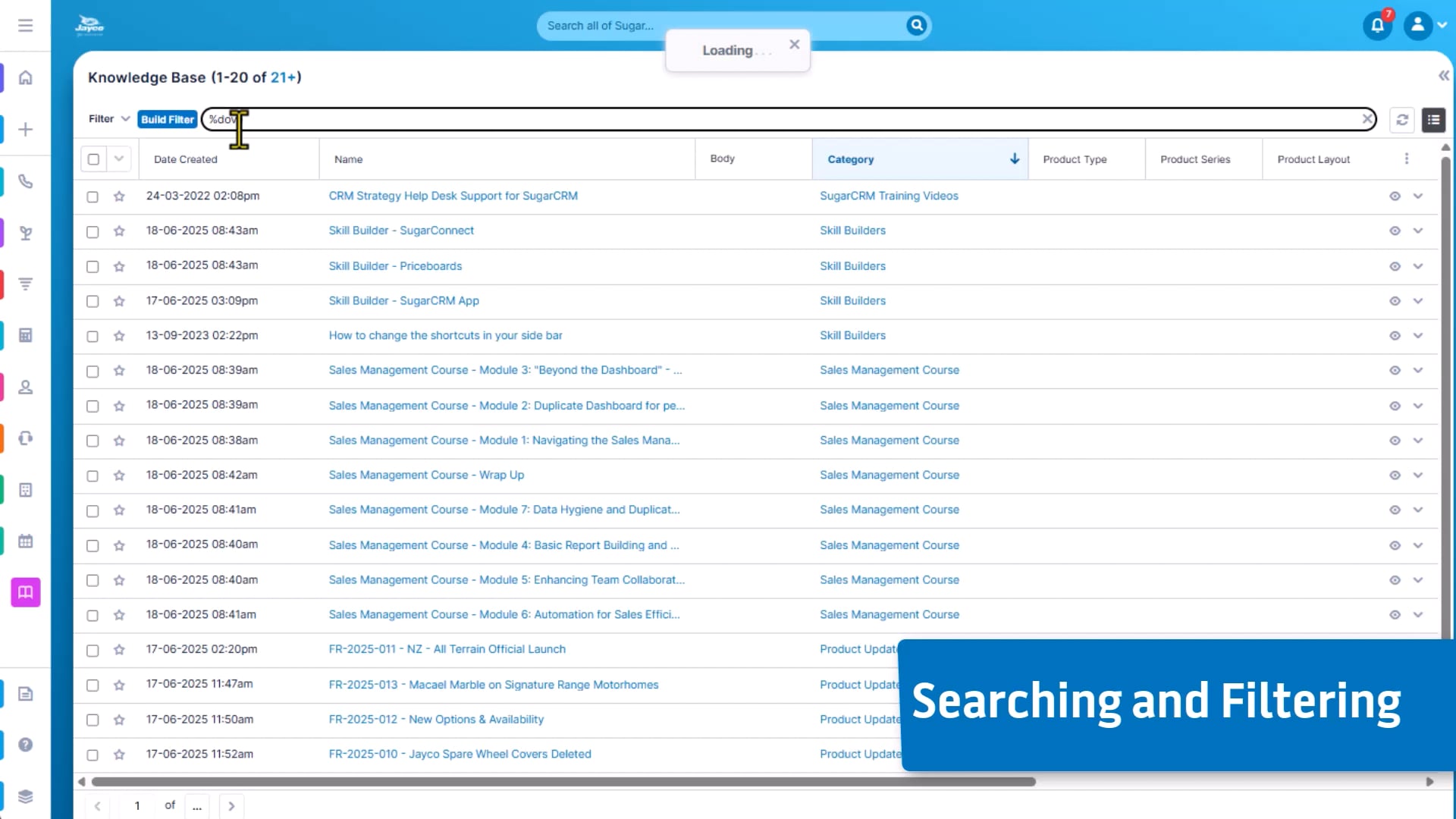
Task: Open the notifications bell icon
Action: pyautogui.click(x=1377, y=26)
